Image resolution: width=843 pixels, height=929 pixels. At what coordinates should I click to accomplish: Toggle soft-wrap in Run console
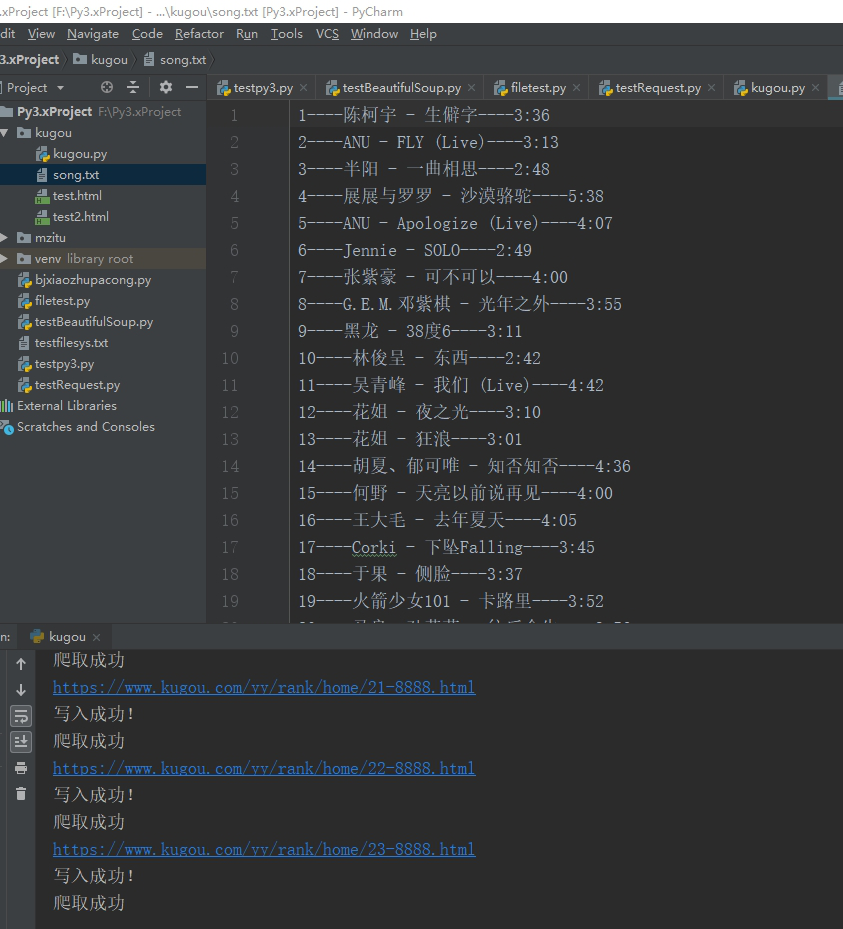[x=21, y=716]
